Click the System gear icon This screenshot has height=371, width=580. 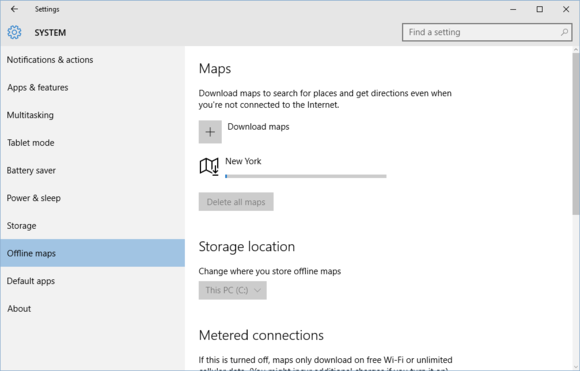click(14, 33)
